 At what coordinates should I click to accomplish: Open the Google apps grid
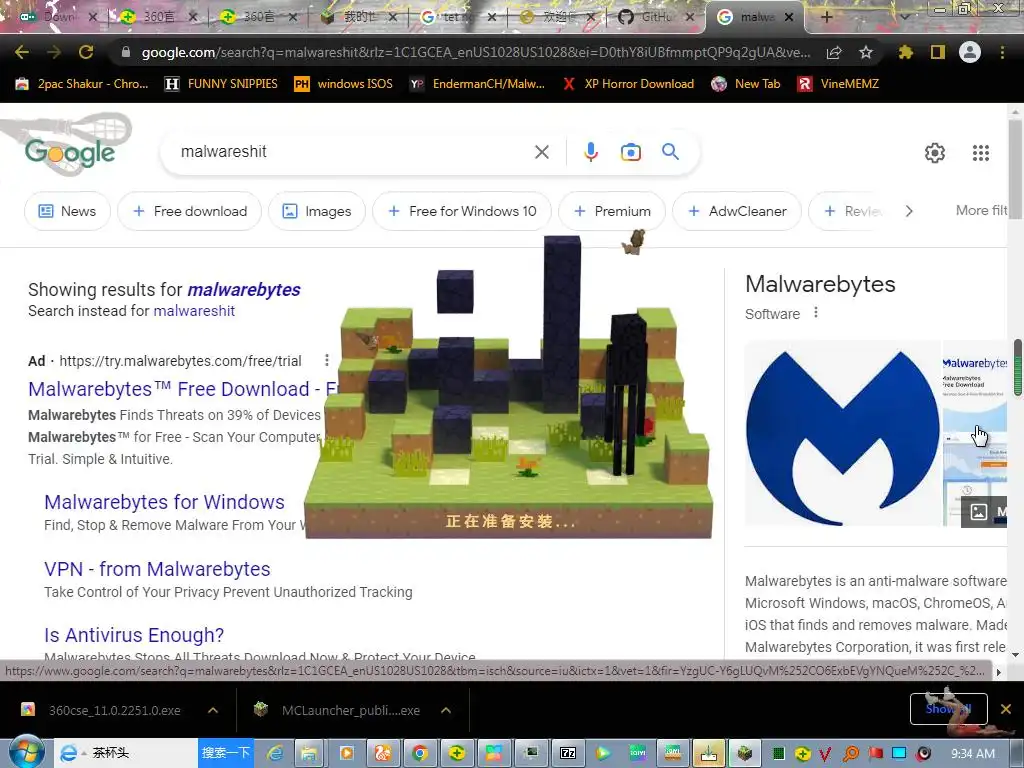[x=981, y=153]
